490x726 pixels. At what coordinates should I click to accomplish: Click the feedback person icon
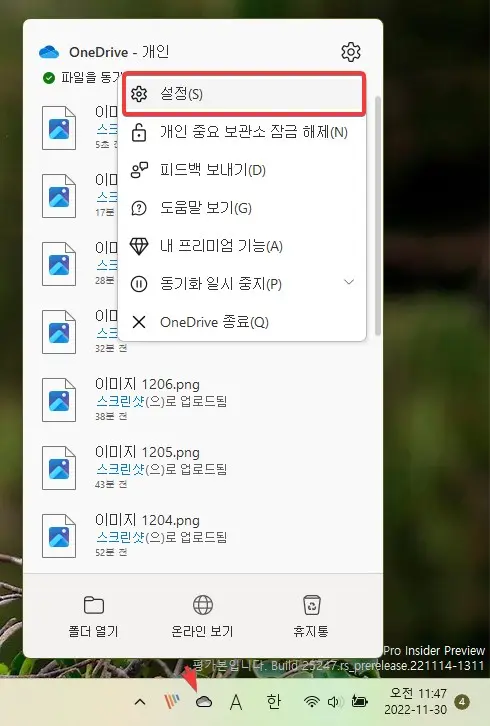139,170
